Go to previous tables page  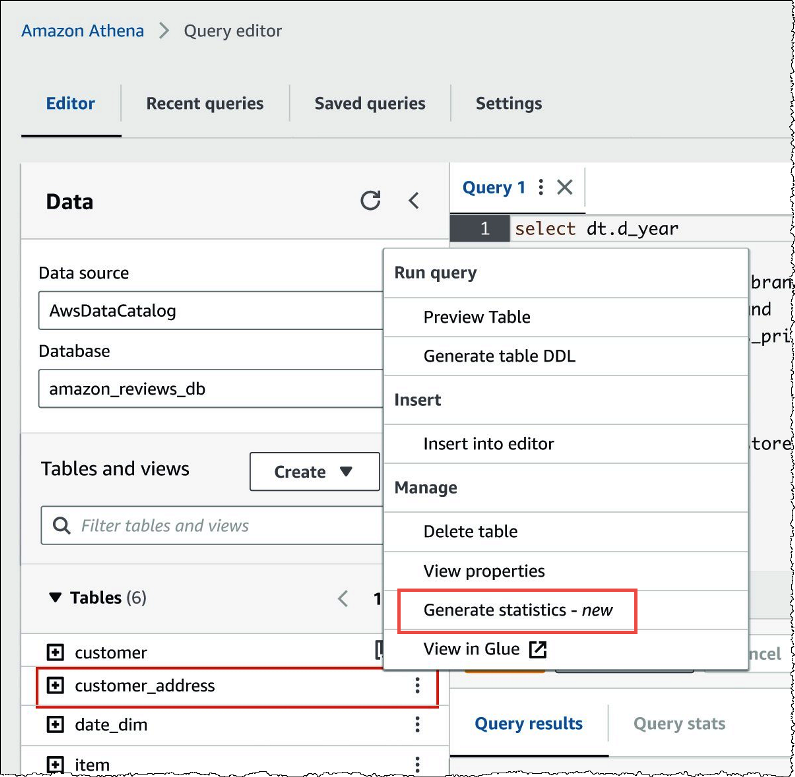[x=343, y=599]
